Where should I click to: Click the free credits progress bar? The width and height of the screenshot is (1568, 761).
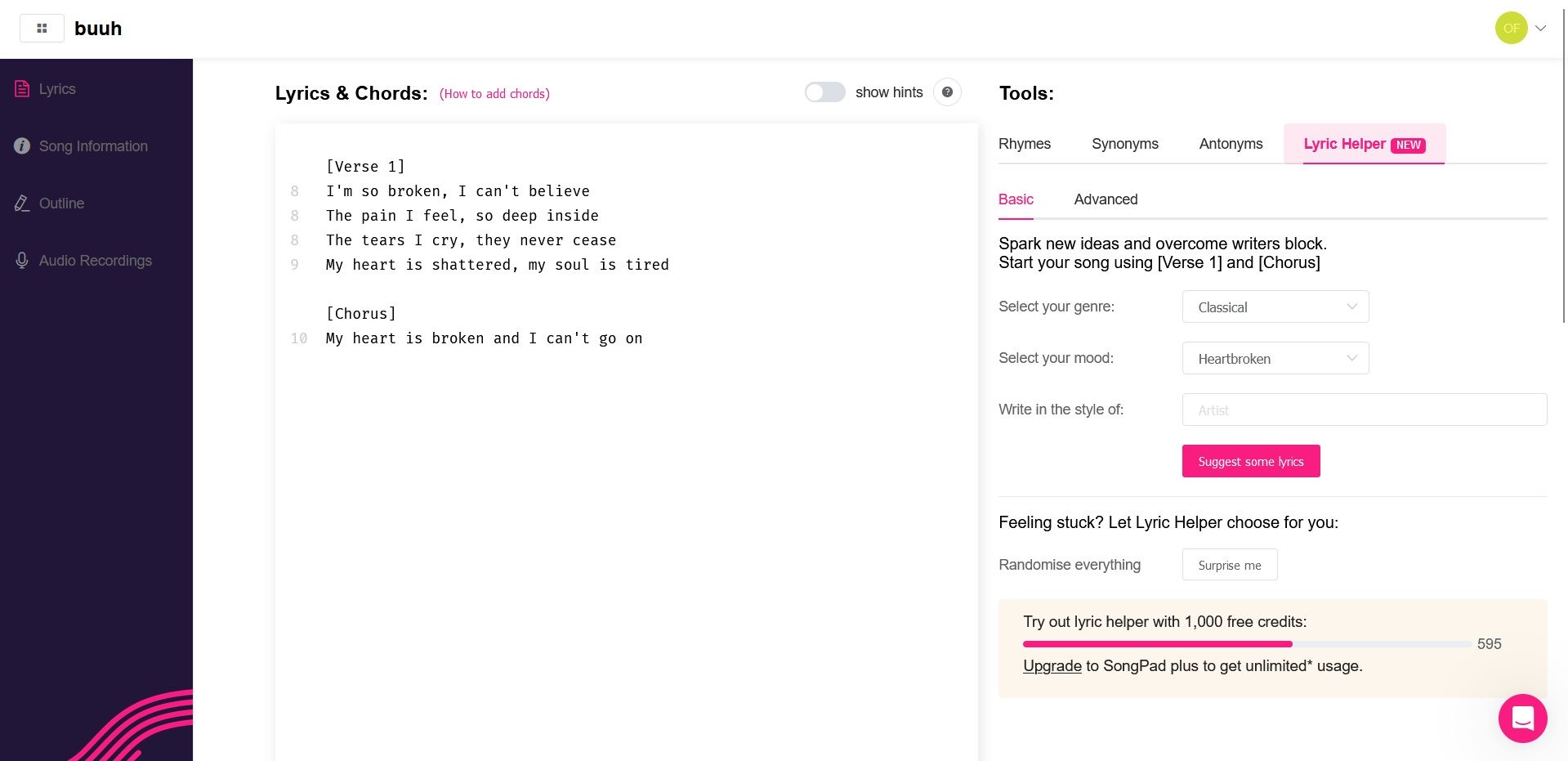tap(1246, 644)
